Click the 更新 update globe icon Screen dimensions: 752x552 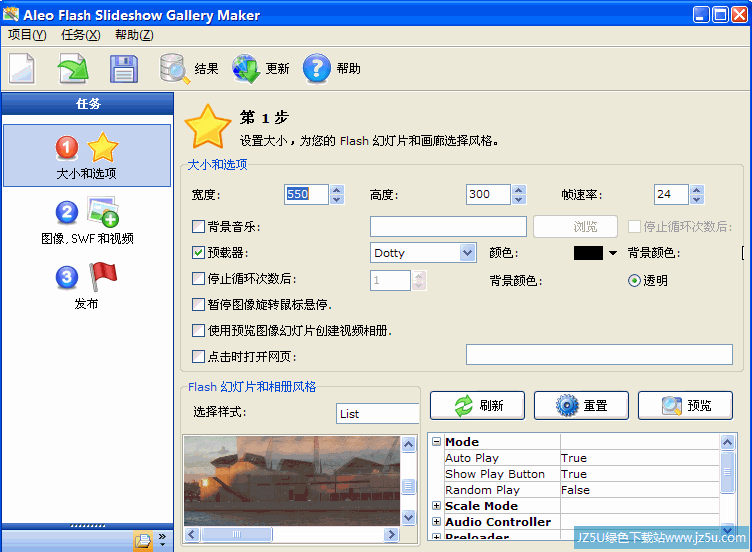(x=246, y=69)
